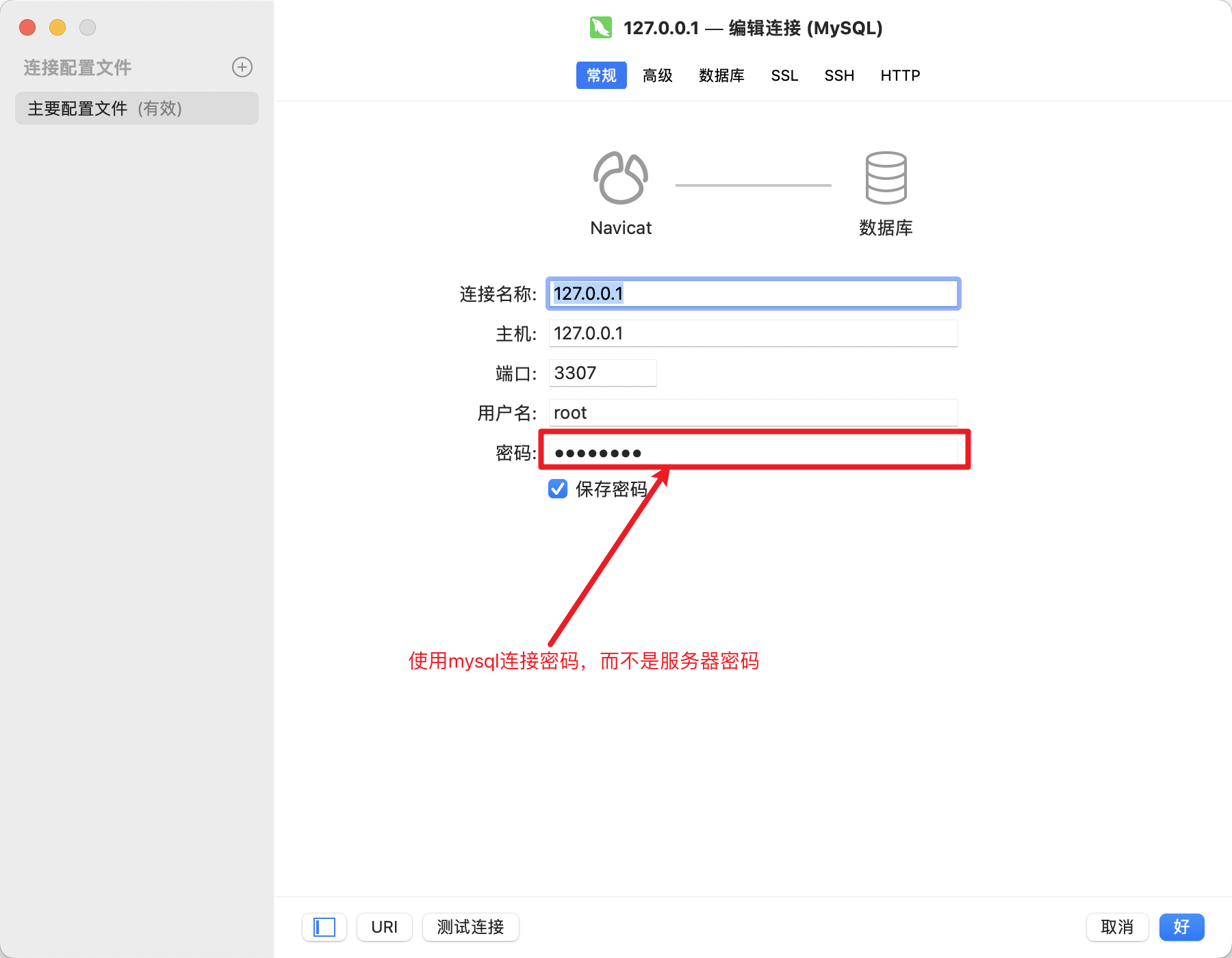Minimize window with yellow button
Viewport: 1232px width, 958px height.
pos(57,27)
